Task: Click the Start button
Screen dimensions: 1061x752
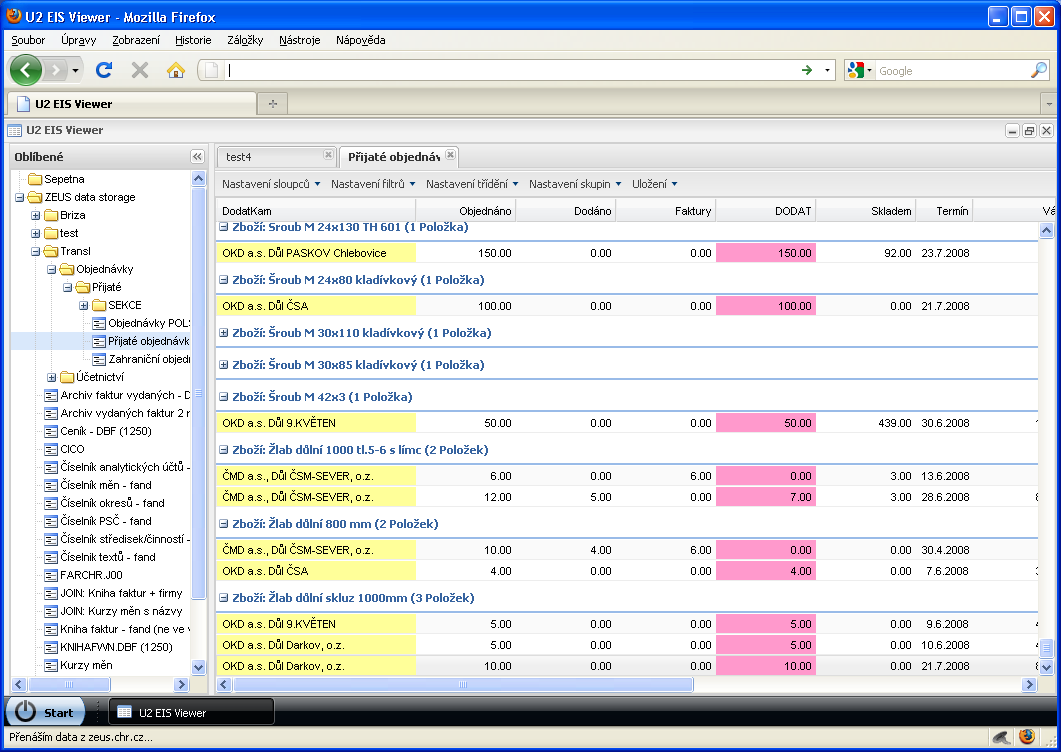Action: [x=46, y=712]
